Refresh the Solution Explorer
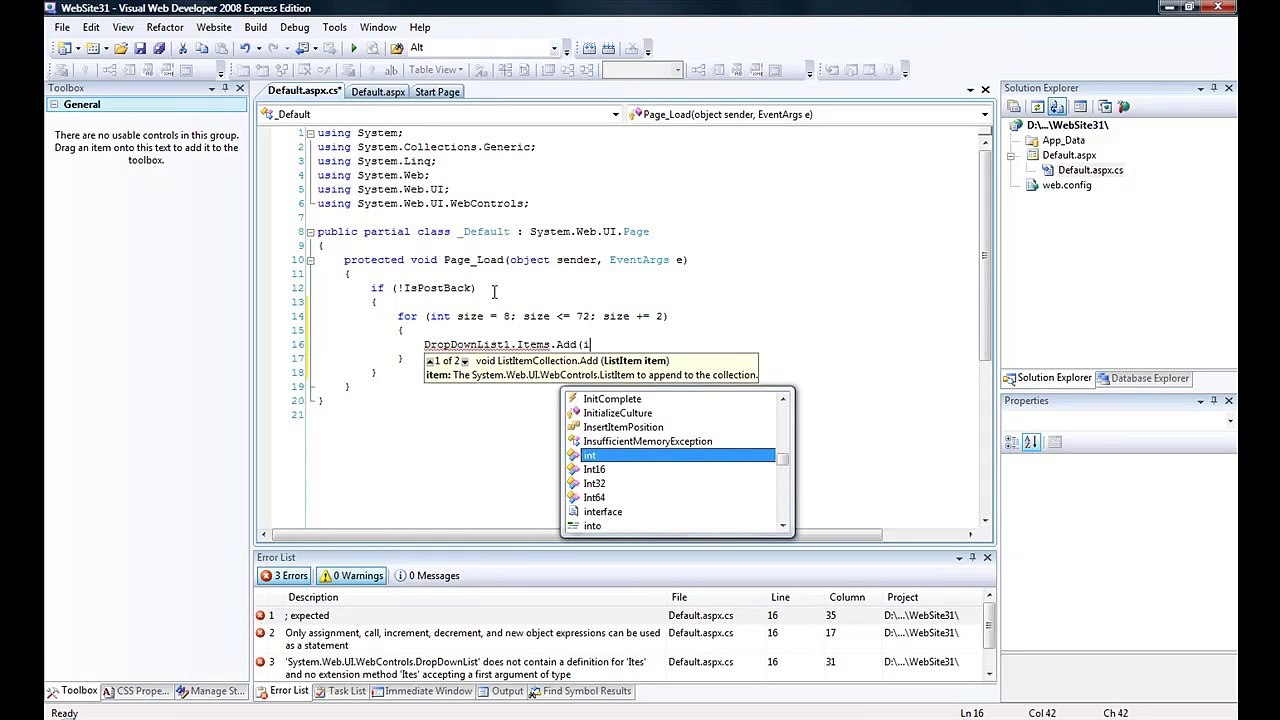The height and width of the screenshot is (720, 1280). [x=1038, y=106]
